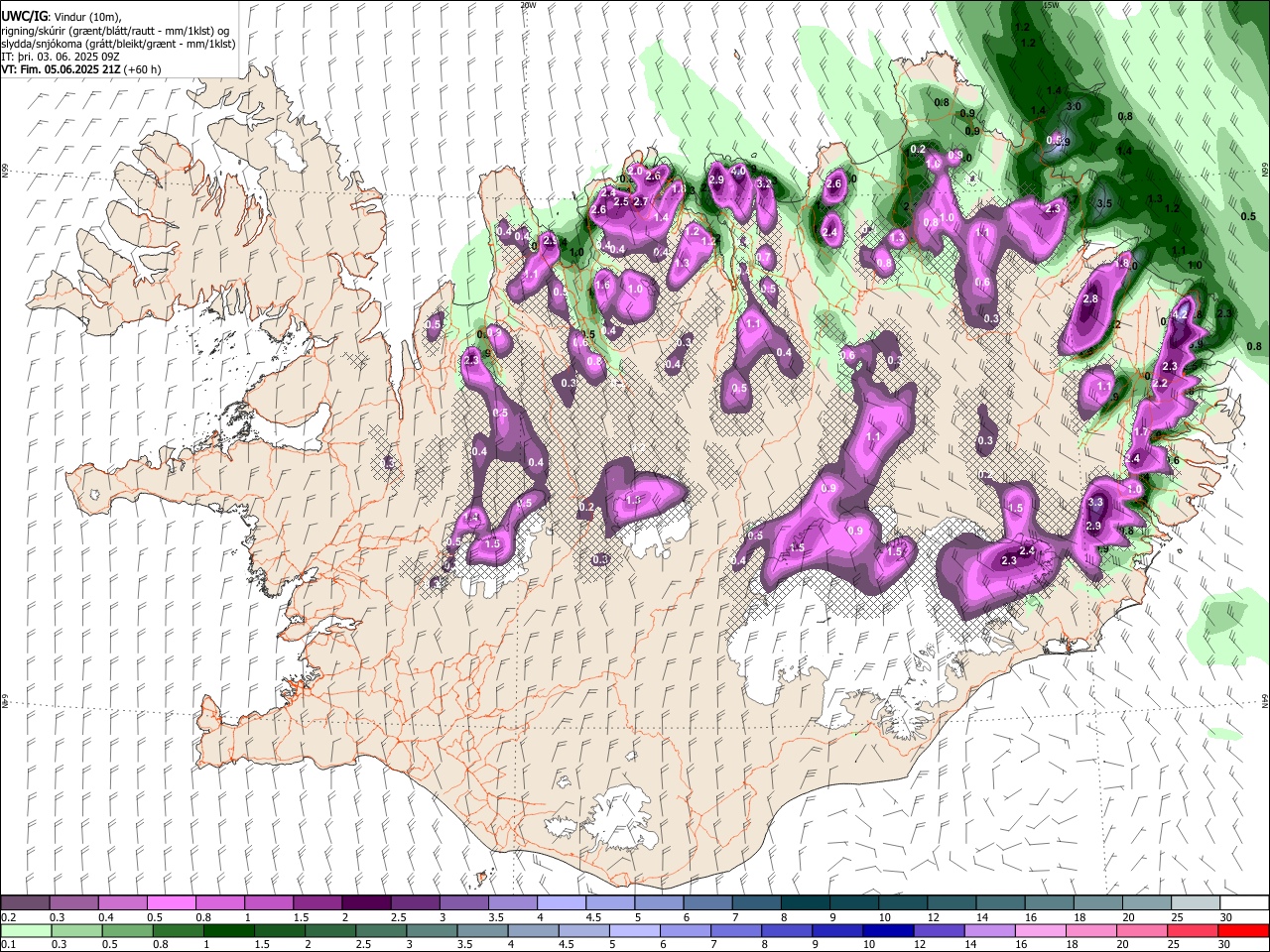Screen dimensions: 1270x952
Task: Pick the pale green 0.1 swatch on lower scale
Action: pos(25,930)
